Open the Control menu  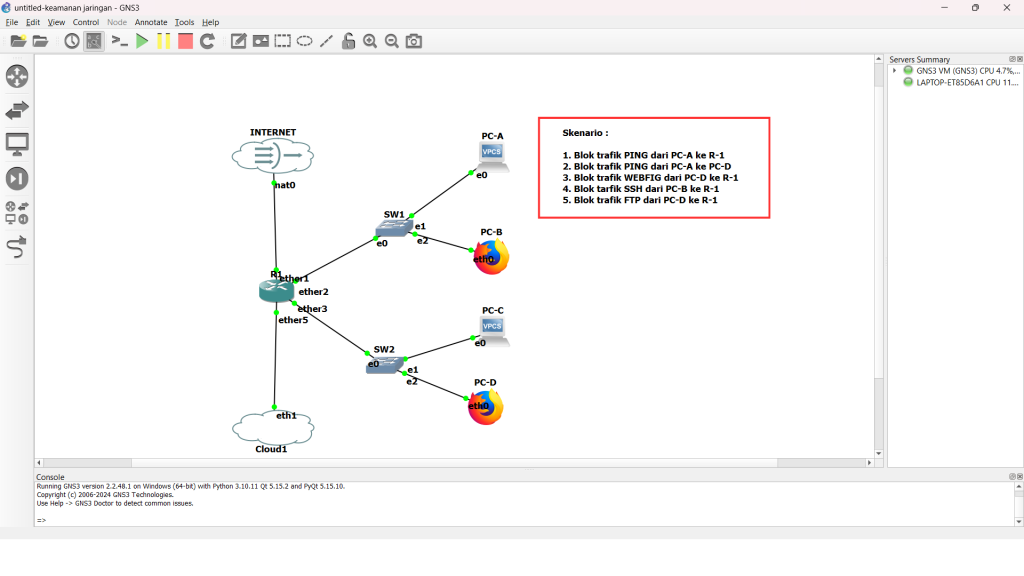[x=86, y=22]
